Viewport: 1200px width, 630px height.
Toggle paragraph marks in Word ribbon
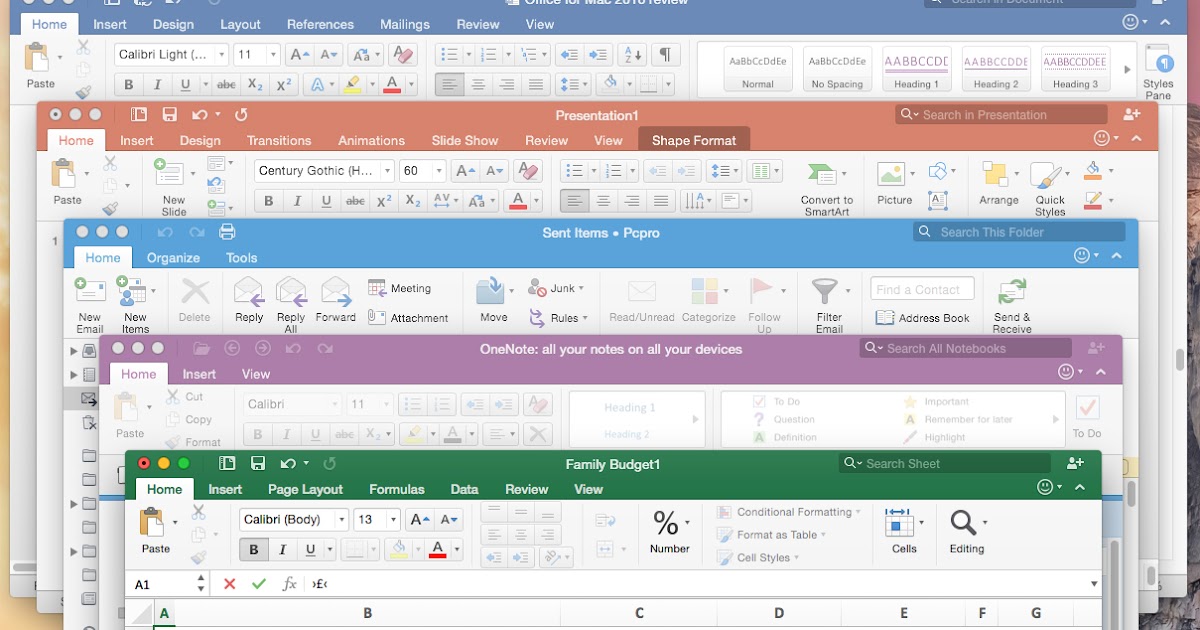(666, 55)
